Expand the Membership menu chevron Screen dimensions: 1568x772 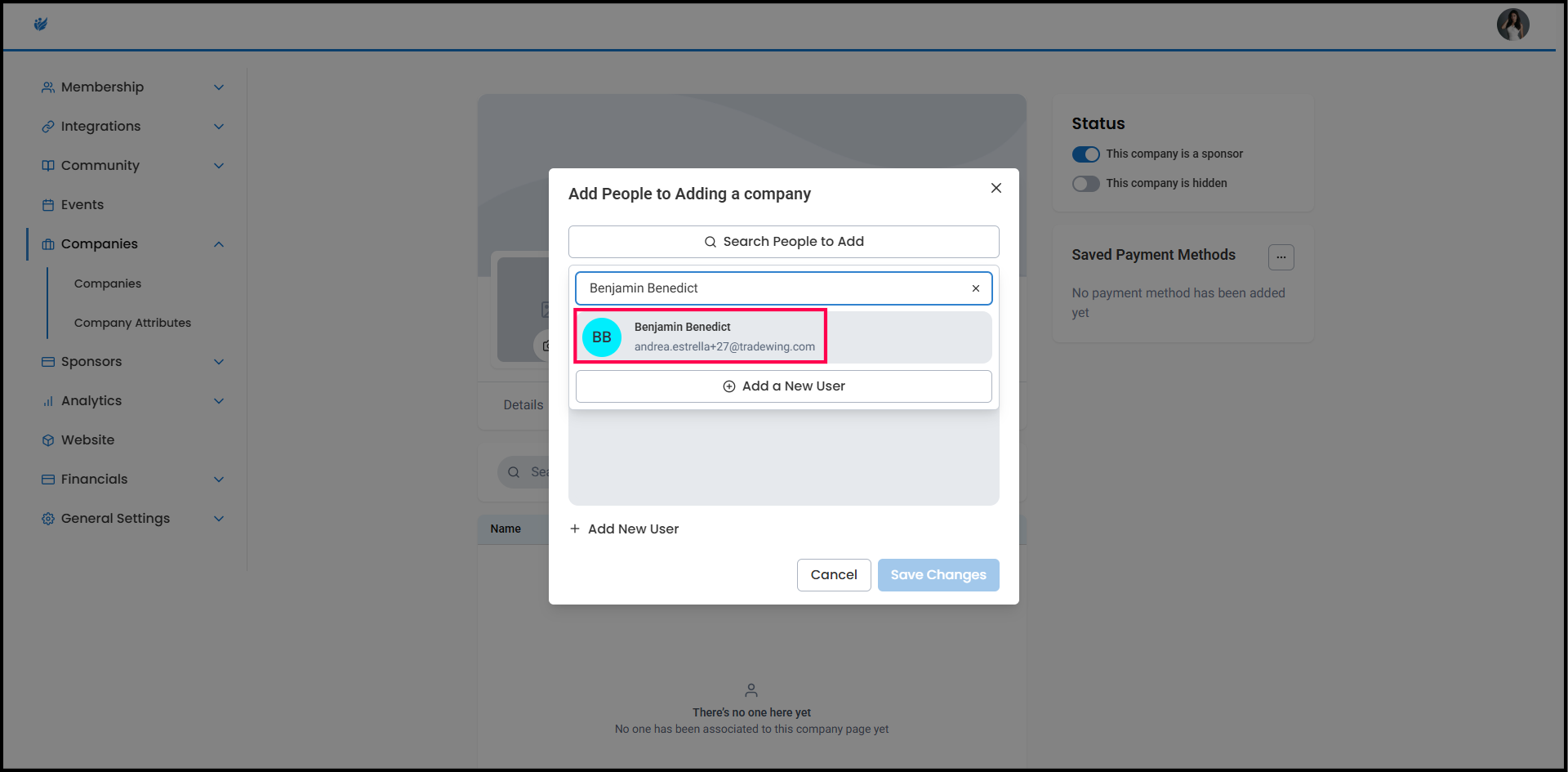click(x=219, y=87)
